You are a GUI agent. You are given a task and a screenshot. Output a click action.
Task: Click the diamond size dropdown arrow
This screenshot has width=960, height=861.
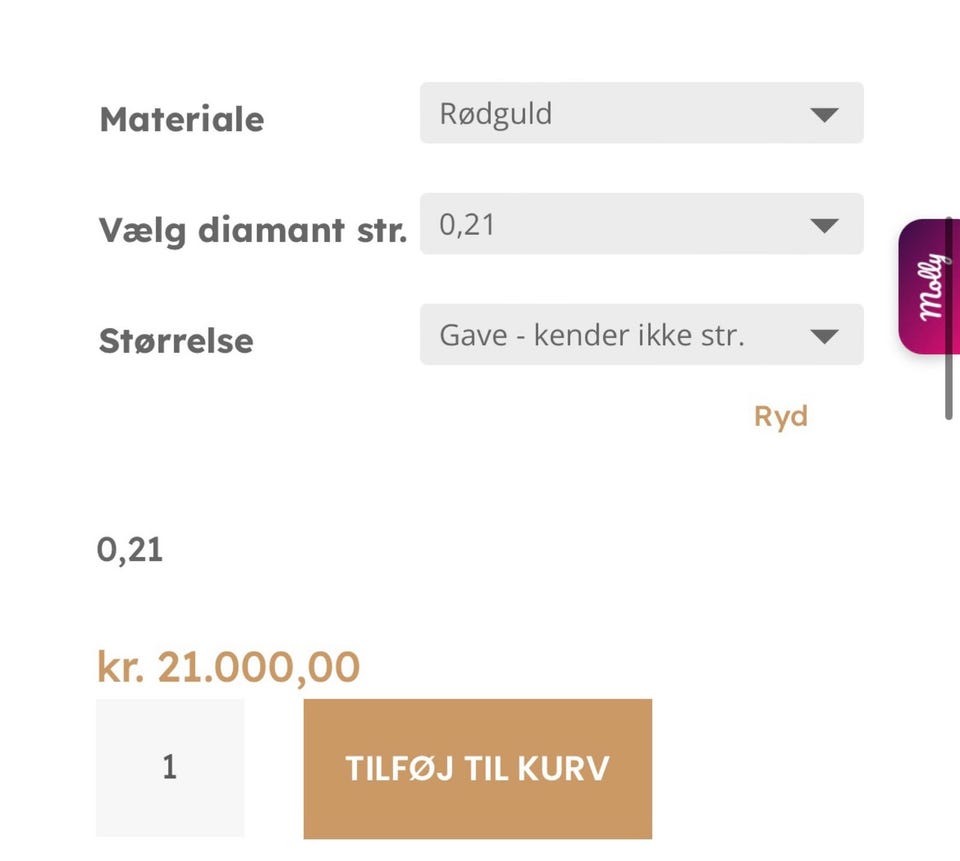coord(824,225)
